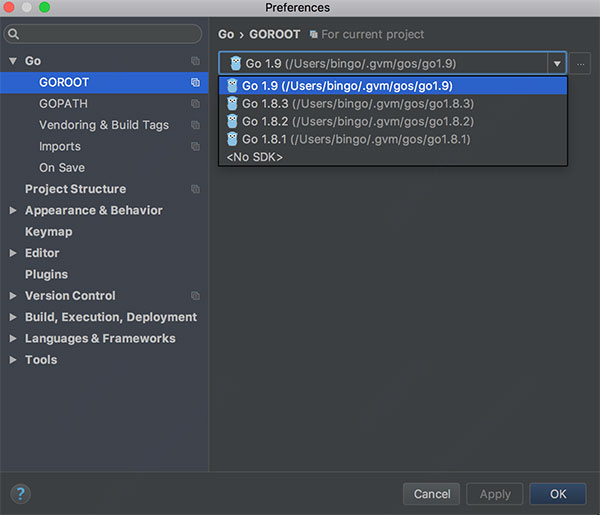Screen dimensions: 600x515
Task: Collapse the Go settings section
Action: (13, 61)
